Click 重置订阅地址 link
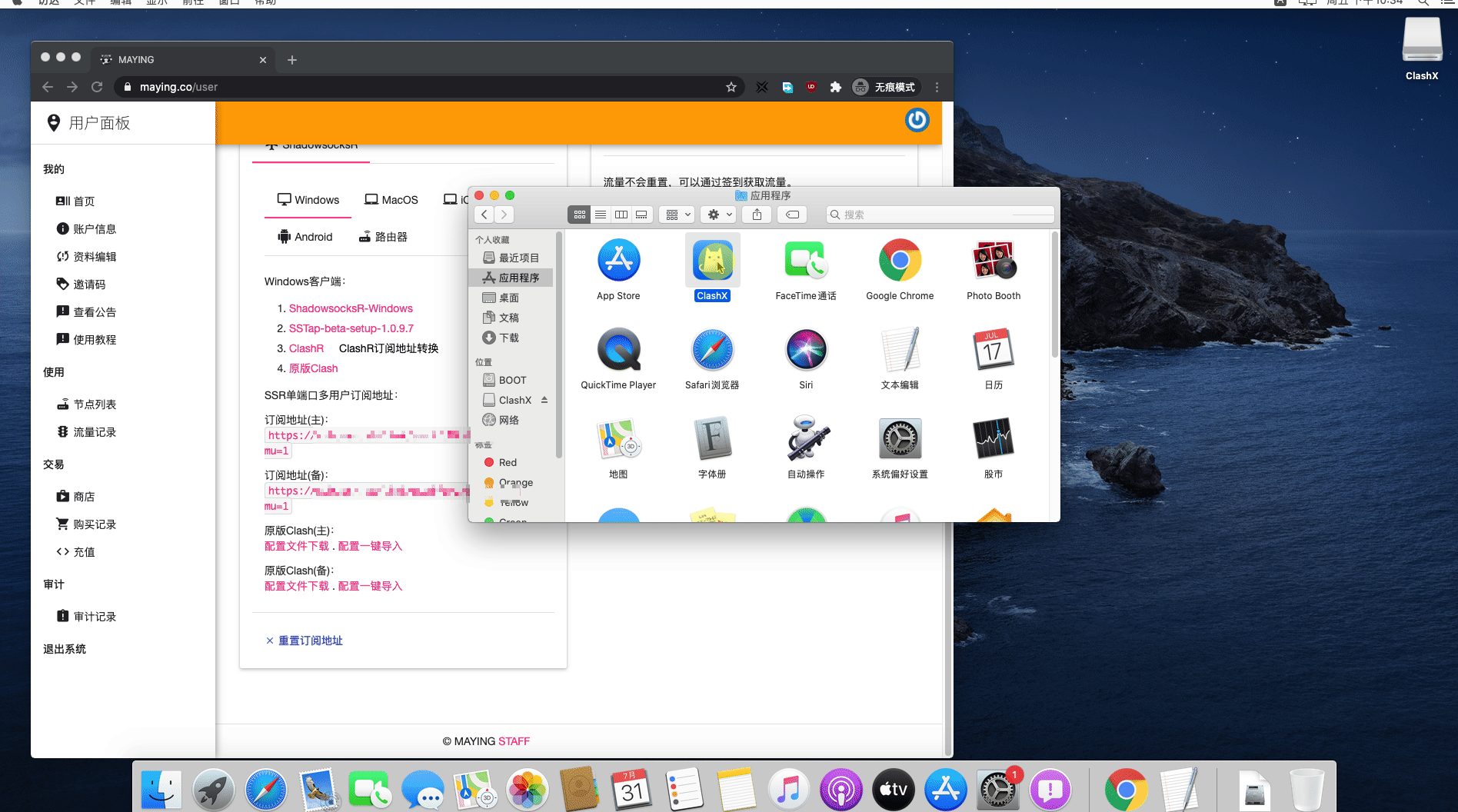1458x812 pixels. click(311, 641)
